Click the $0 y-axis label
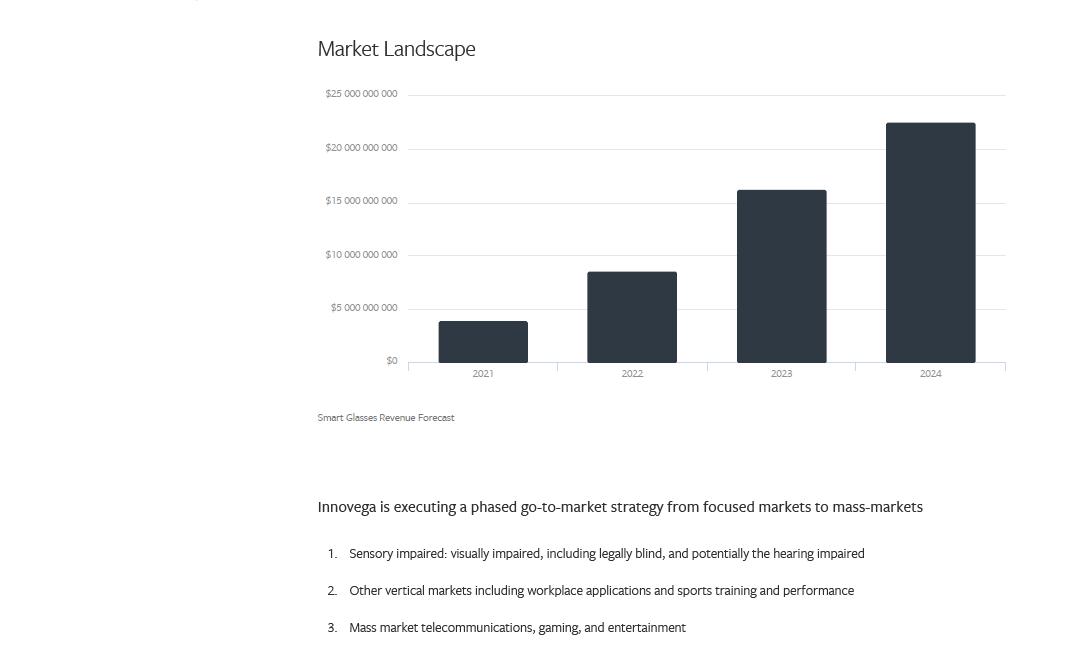 391,361
